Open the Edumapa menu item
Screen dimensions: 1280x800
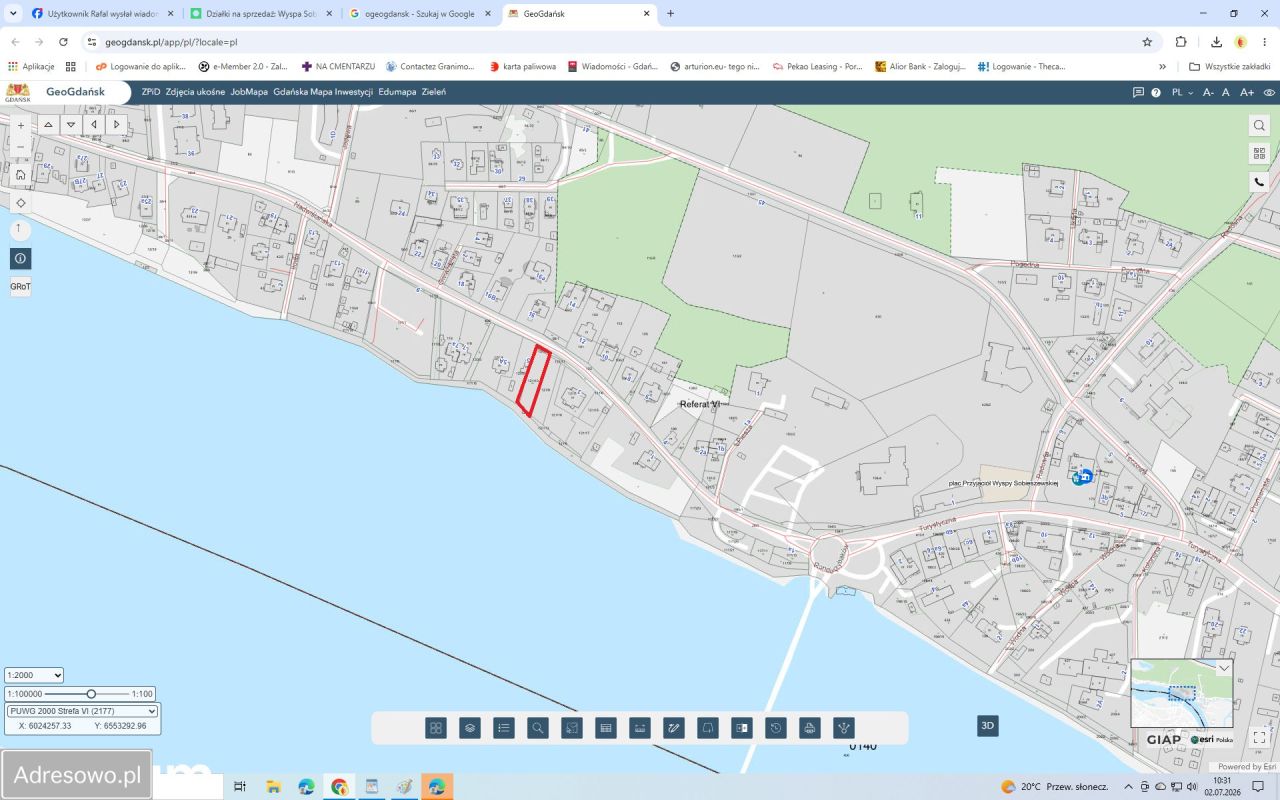[397, 92]
